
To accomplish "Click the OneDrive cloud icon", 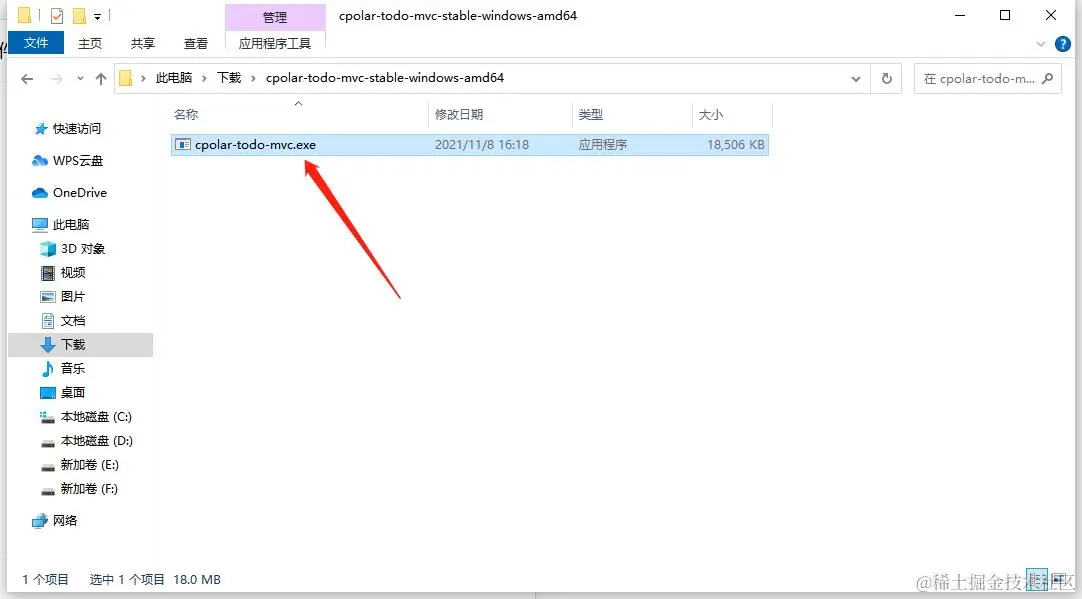I will coord(40,193).
